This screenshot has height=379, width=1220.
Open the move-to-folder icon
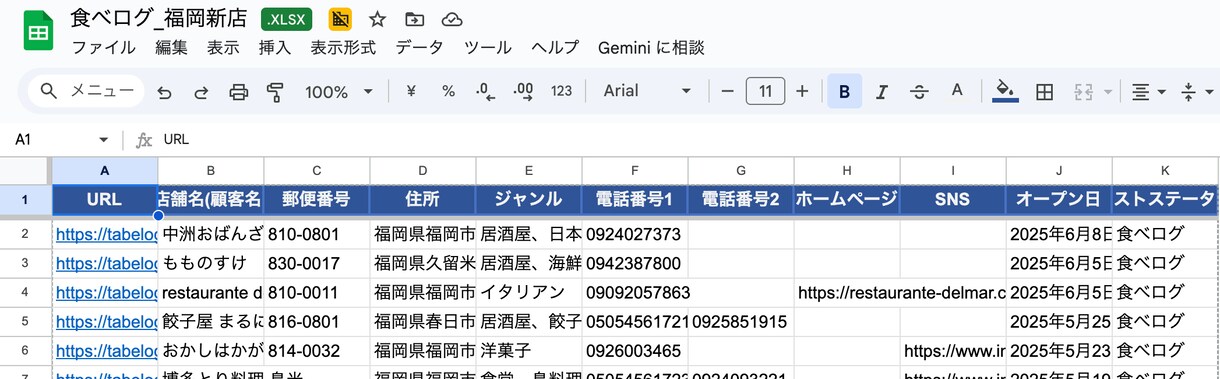click(x=414, y=19)
